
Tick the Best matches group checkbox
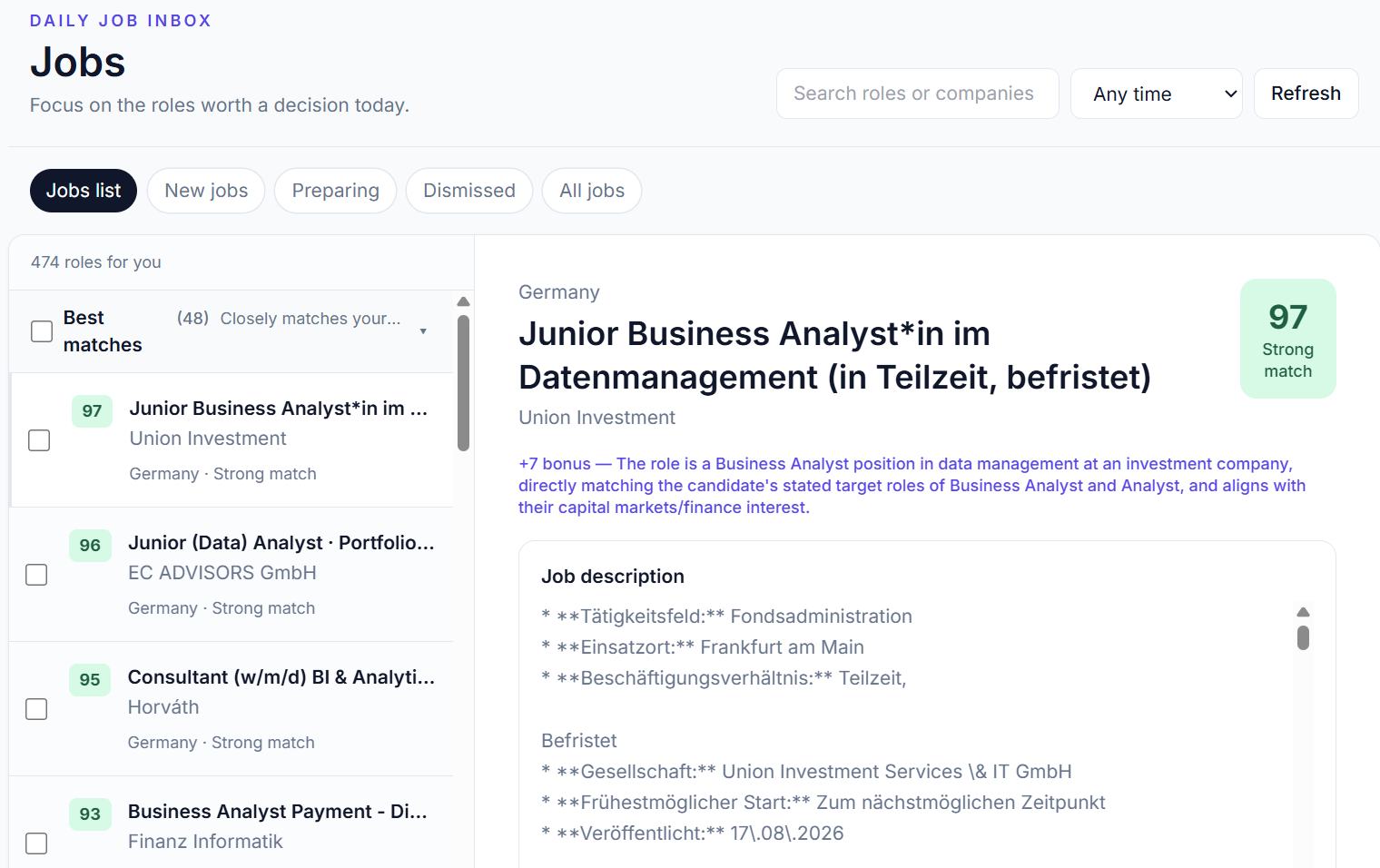(42, 331)
